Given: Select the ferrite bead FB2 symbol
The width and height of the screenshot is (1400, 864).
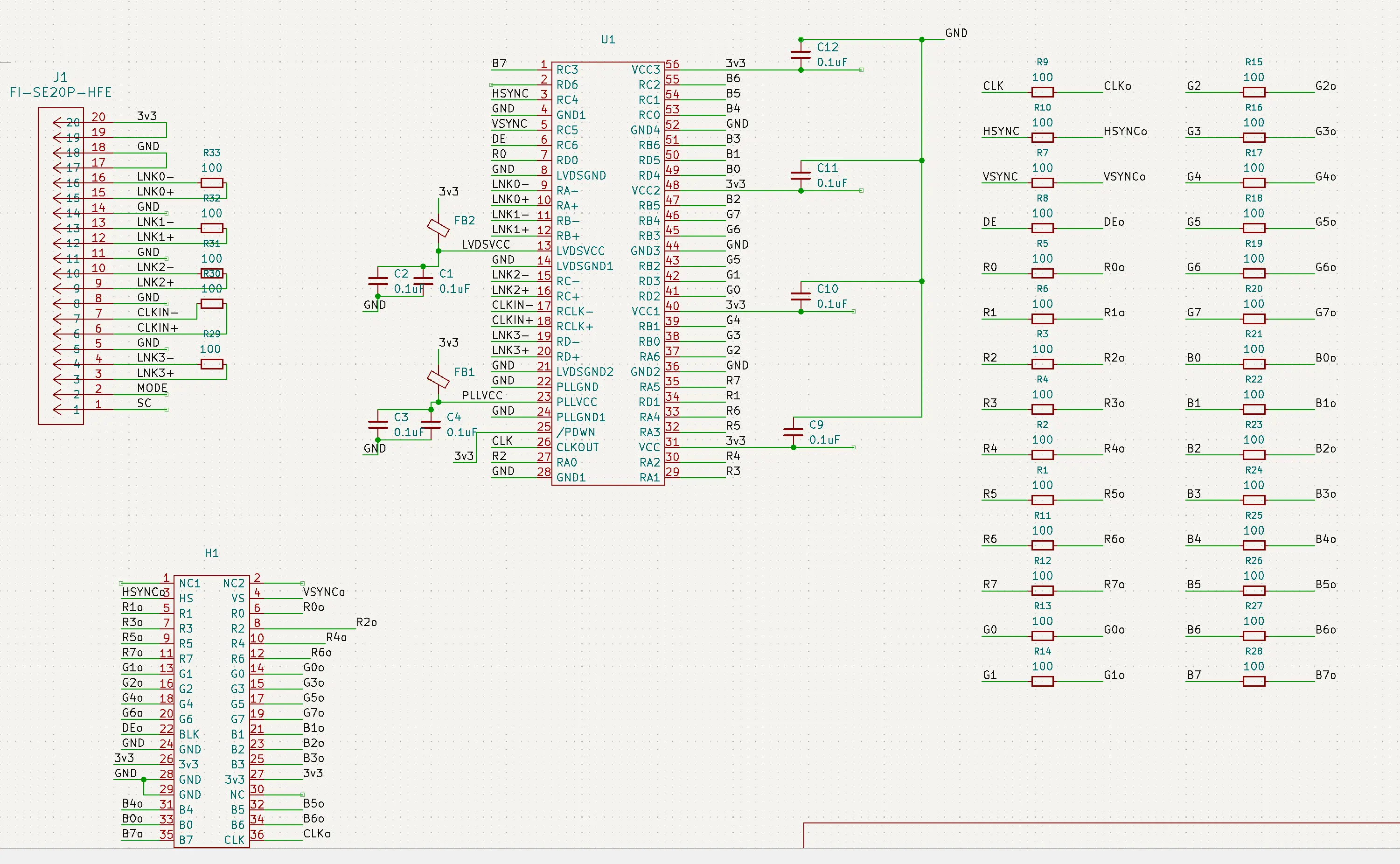Looking at the screenshot, I should [438, 228].
